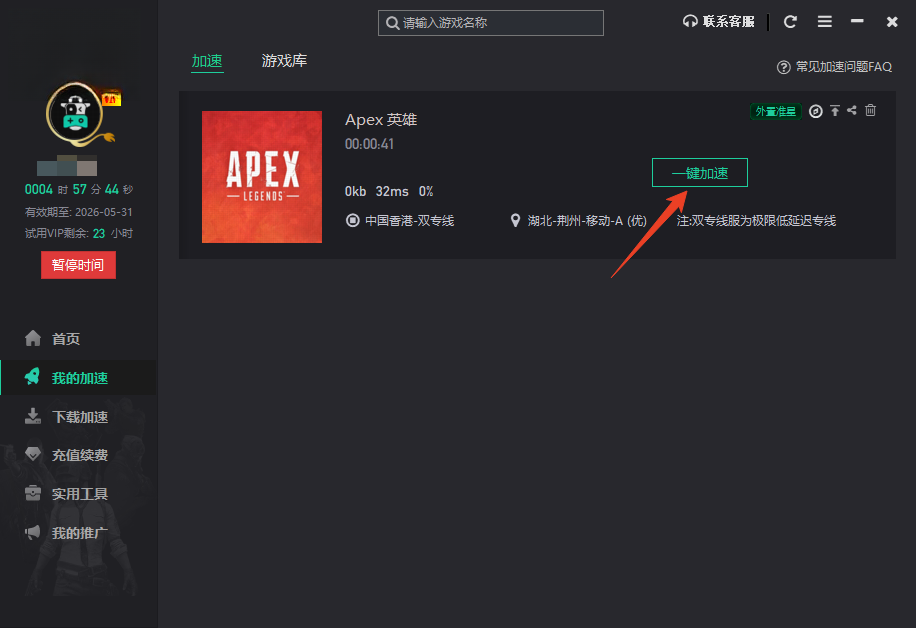Click the note 注:双专线服为极限低延迟专线
Image resolution: width=916 pixels, height=628 pixels.
coord(757,221)
